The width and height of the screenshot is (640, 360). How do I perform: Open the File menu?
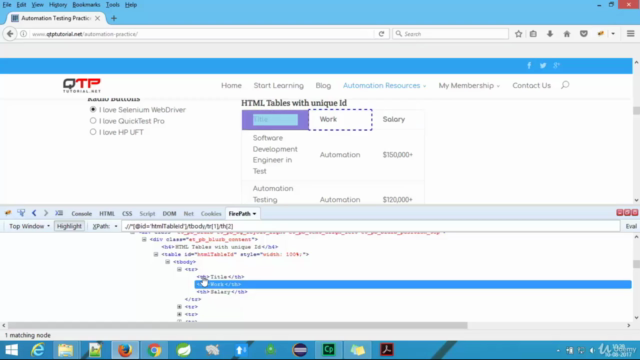tap(7, 5)
